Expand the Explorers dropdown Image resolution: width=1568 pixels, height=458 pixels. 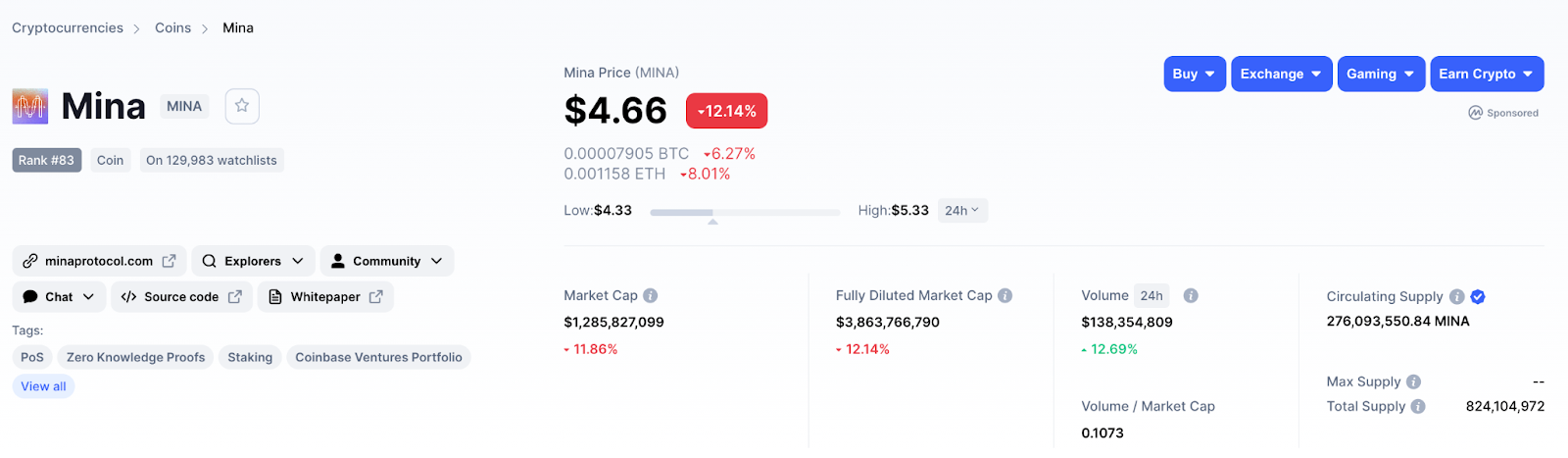253,261
